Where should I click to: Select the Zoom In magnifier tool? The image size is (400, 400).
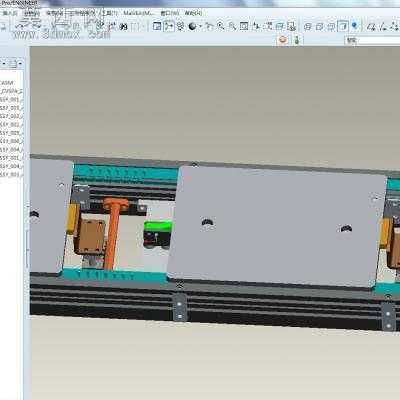pyautogui.click(x=220, y=26)
